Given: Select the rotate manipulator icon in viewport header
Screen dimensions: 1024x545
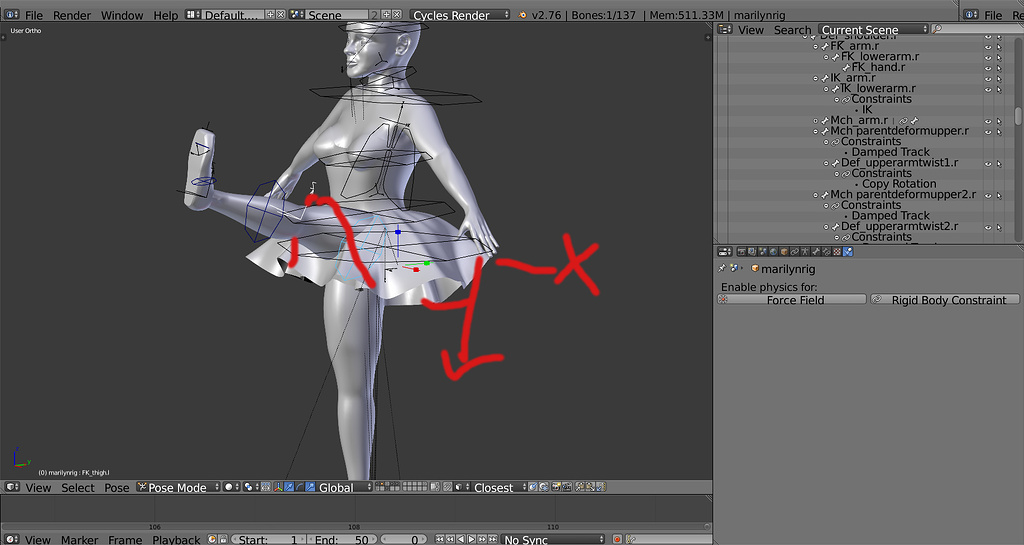Looking at the screenshot, I should coord(299,487).
